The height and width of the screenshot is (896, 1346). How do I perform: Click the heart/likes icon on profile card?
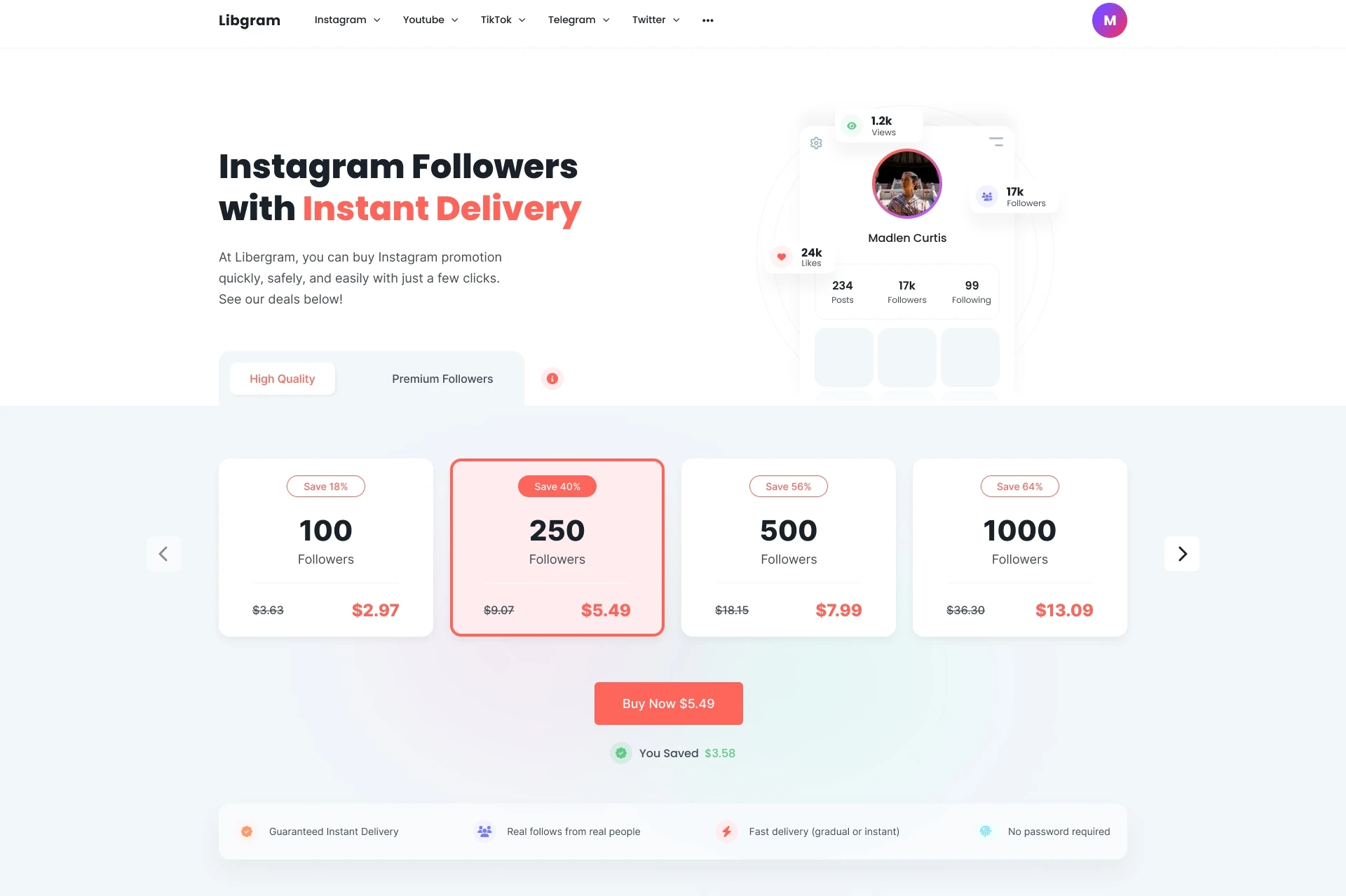tap(781, 256)
